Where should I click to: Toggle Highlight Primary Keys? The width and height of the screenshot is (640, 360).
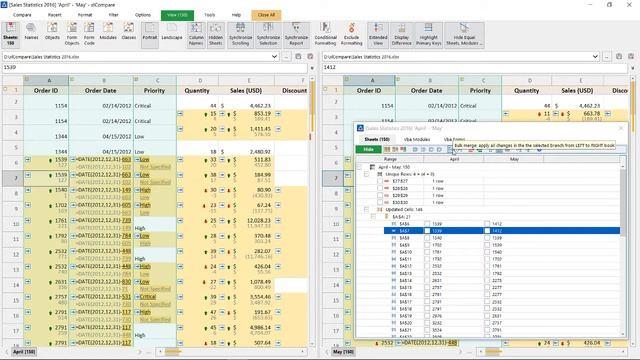click(x=429, y=35)
